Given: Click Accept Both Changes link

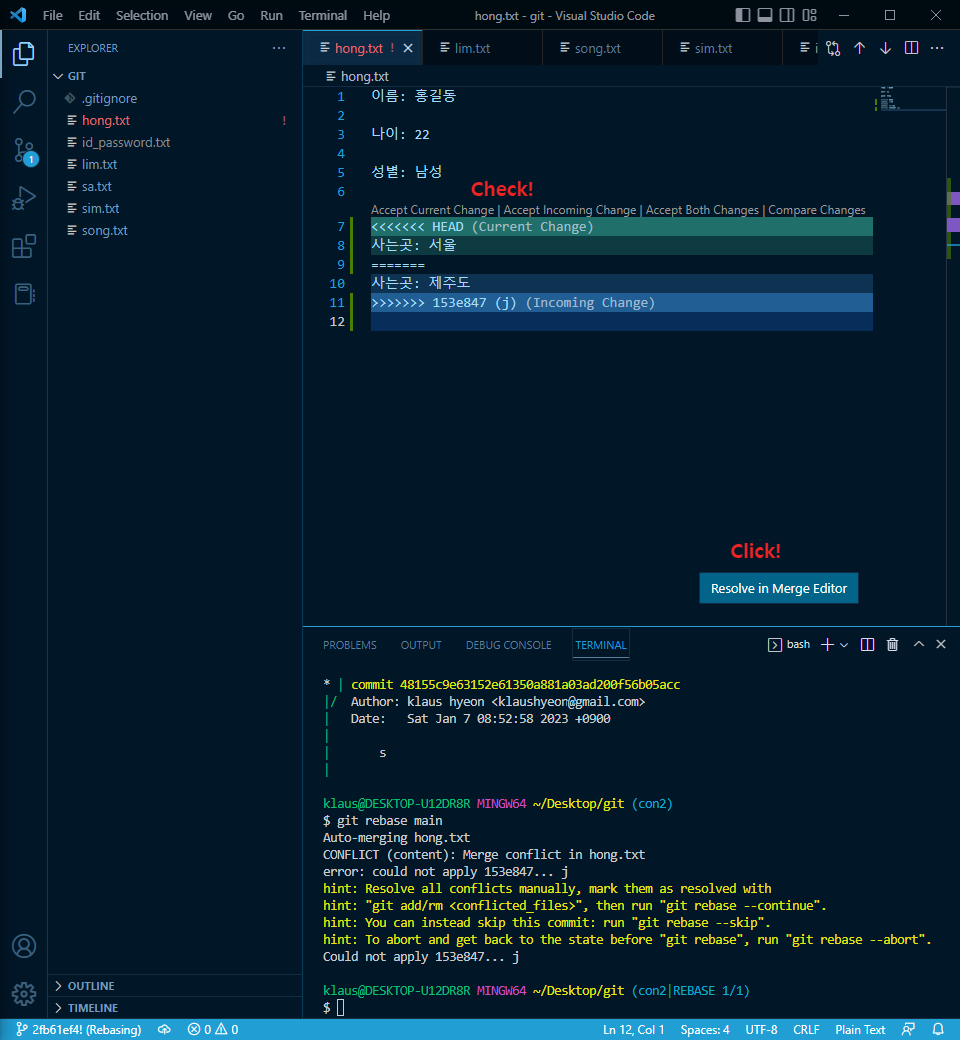Looking at the screenshot, I should 702,210.
